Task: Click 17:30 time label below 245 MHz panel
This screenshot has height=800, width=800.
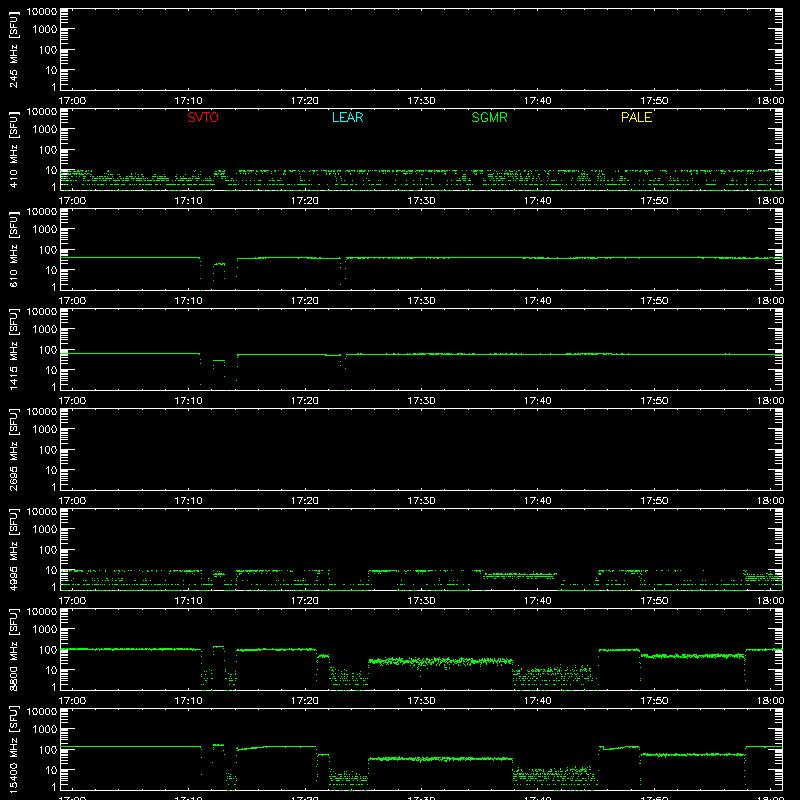Action: click(x=421, y=101)
